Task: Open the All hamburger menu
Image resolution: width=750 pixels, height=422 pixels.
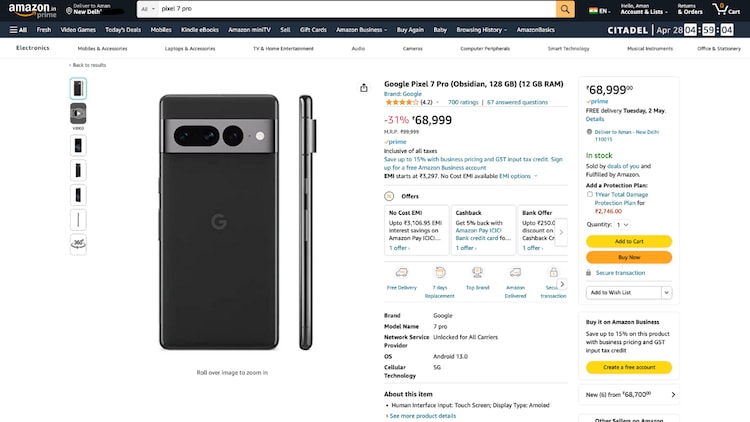Action: click(x=18, y=30)
